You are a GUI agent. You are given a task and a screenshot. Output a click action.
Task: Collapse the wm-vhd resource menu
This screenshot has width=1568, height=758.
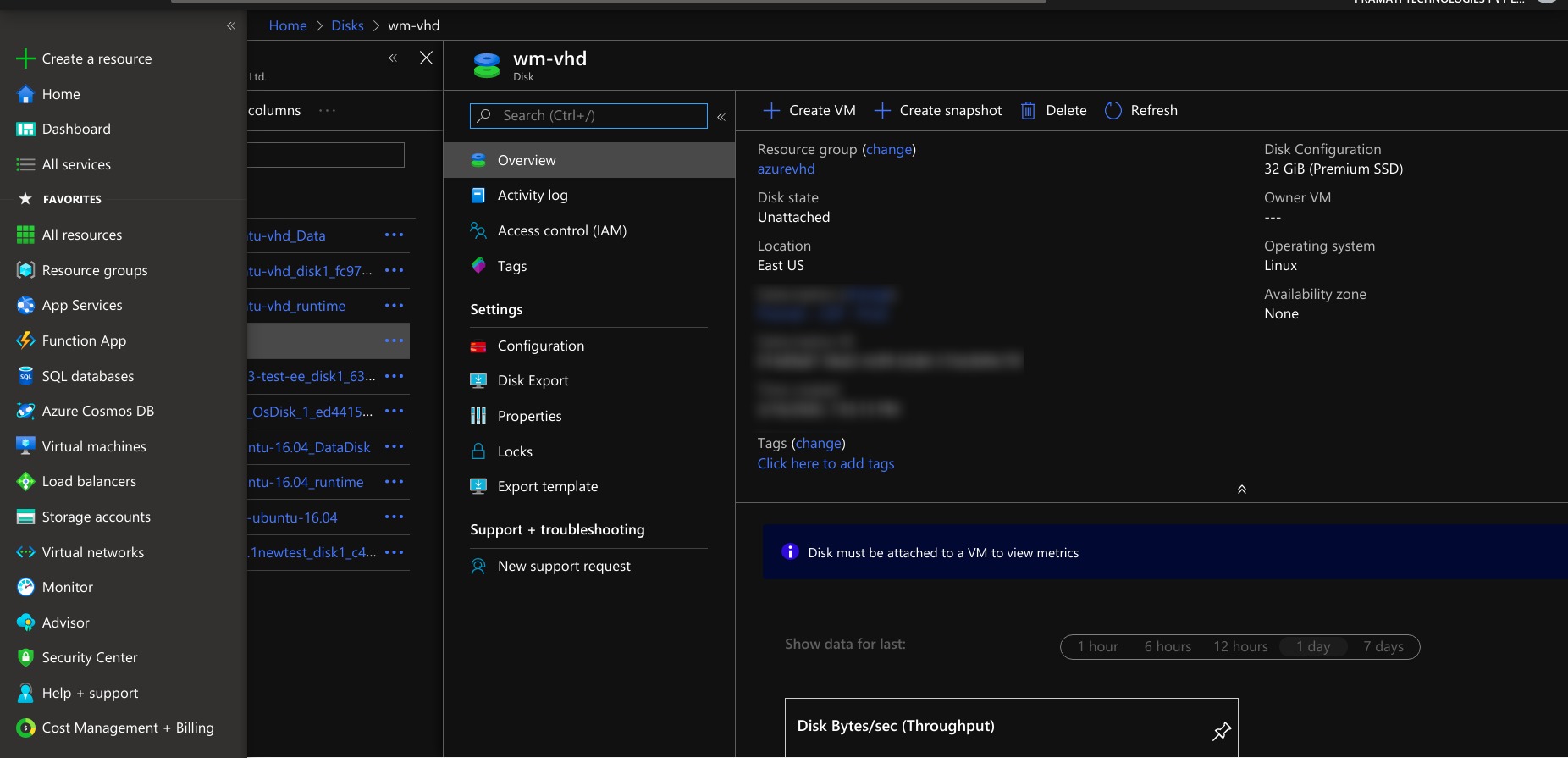(x=721, y=117)
